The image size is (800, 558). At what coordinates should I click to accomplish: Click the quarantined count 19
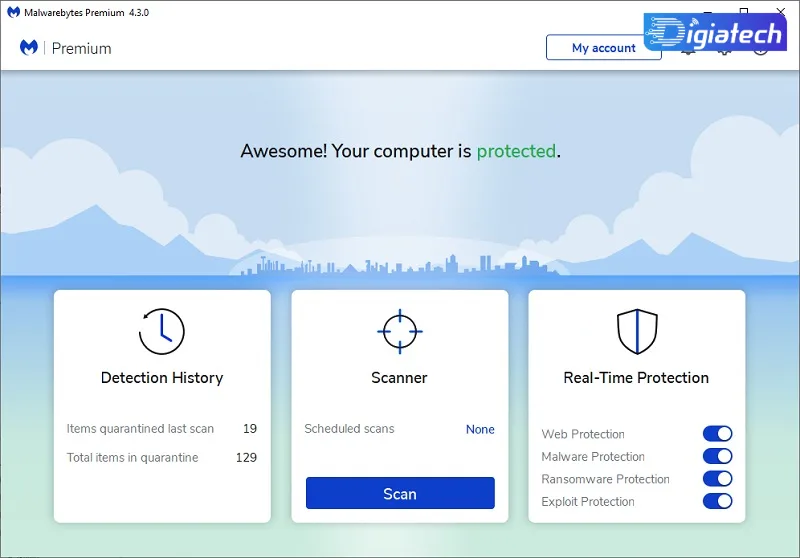[250, 428]
